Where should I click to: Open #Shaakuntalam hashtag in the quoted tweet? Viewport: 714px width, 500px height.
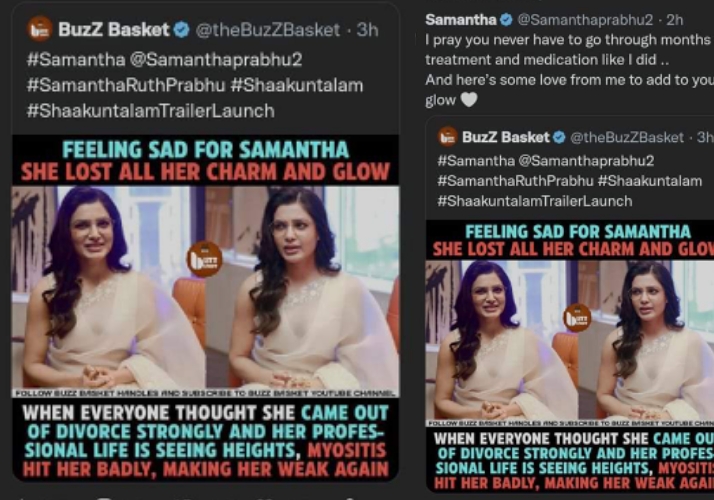click(647, 180)
